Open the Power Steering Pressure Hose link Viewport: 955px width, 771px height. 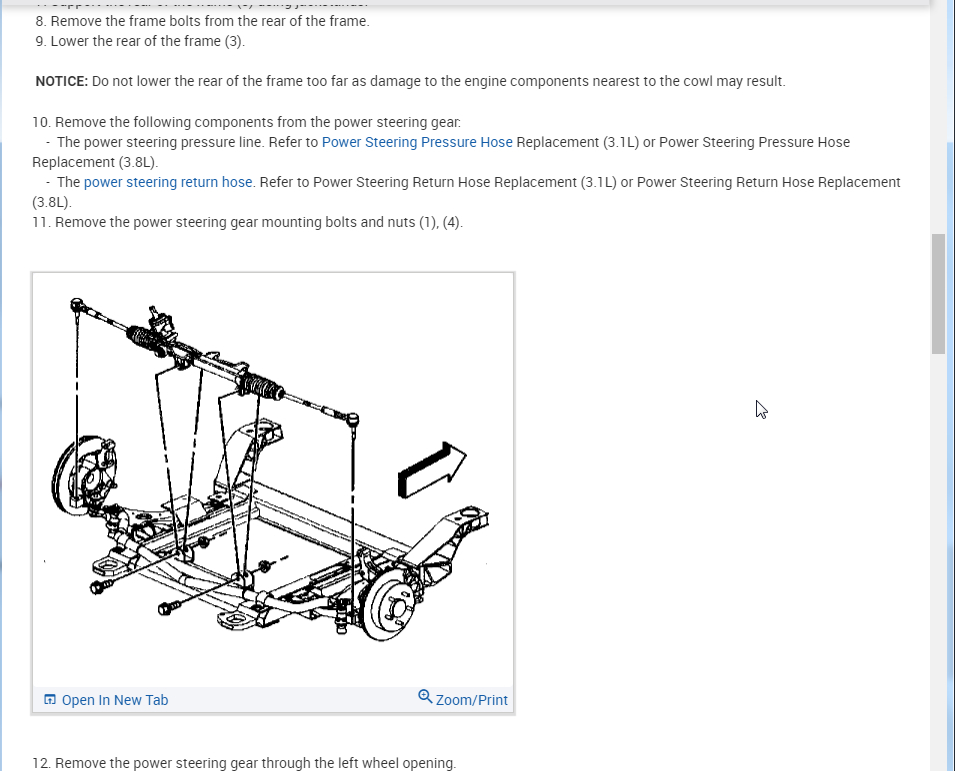pyautogui.click(x=417, y=142)
